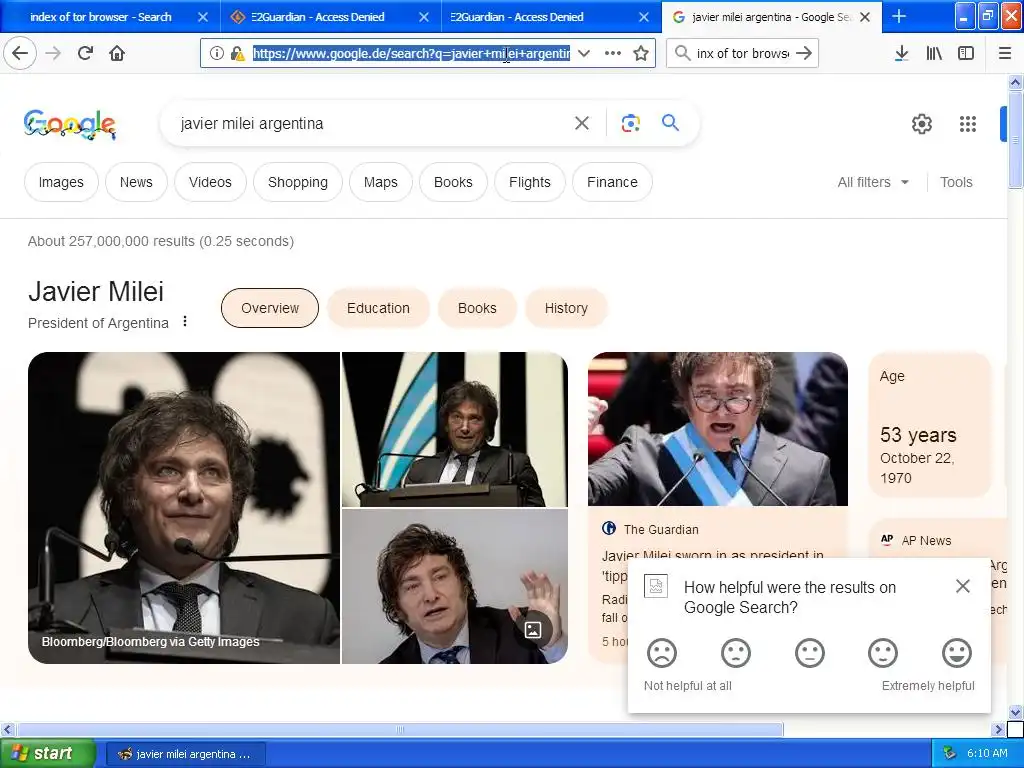The image size is (1024, 768).
Task: Reload the current page
Action: pyautogui.click(x=86, y=54)
